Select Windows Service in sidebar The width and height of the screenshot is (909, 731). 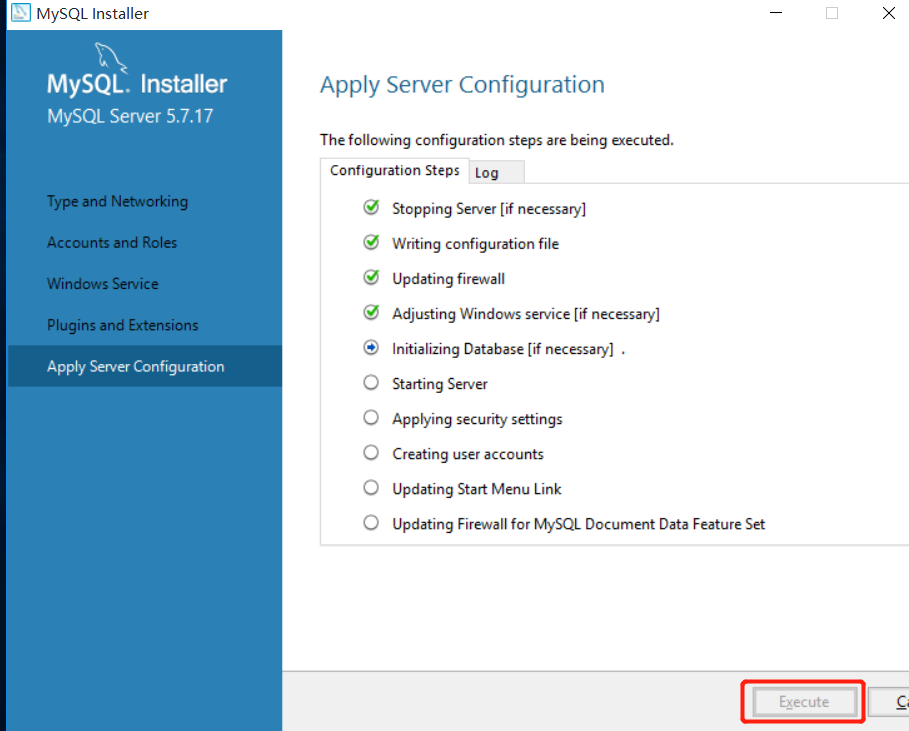pos(103,283)
